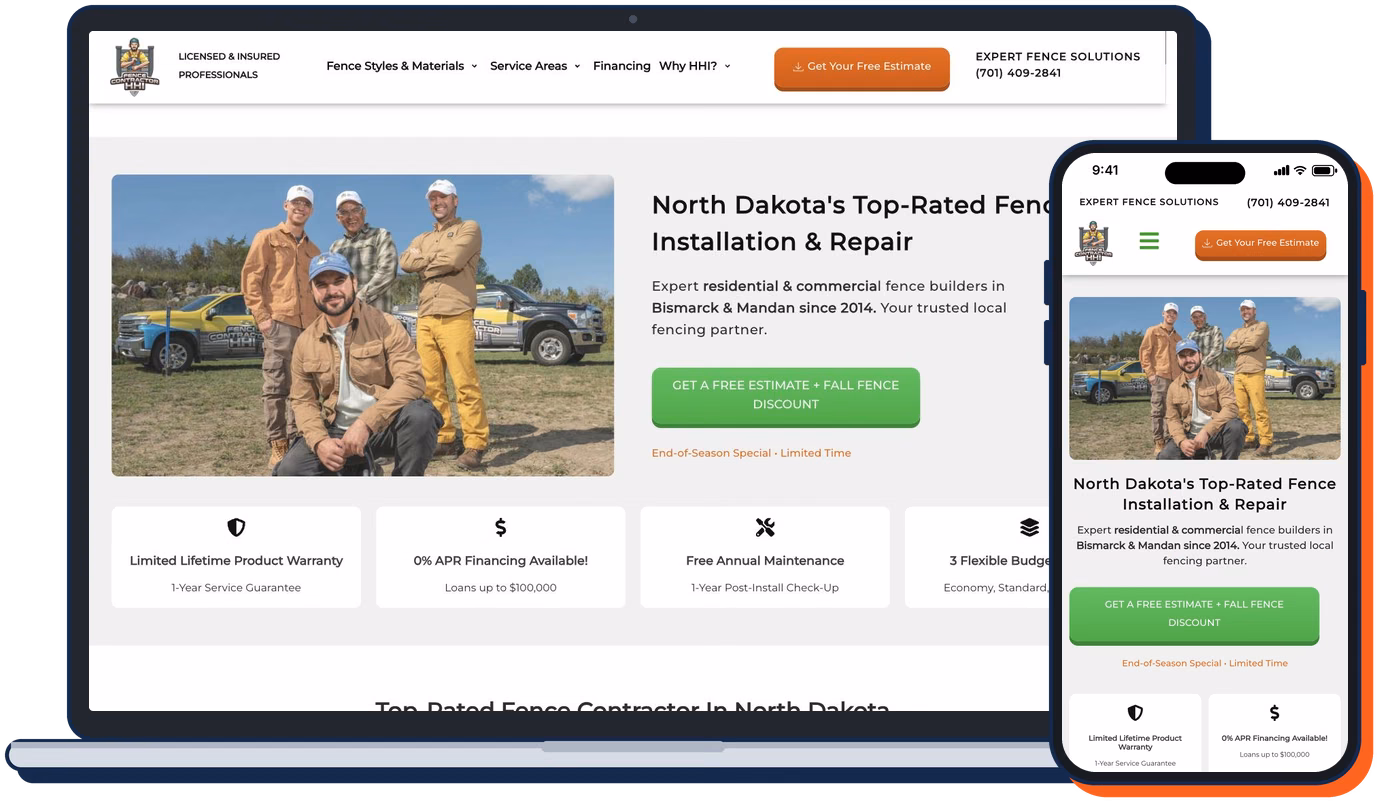Click the layers icon above 3 Flexible Budget
Image resolution: width=1378 pixels, height=802 pixels.
coord(1029,527)
